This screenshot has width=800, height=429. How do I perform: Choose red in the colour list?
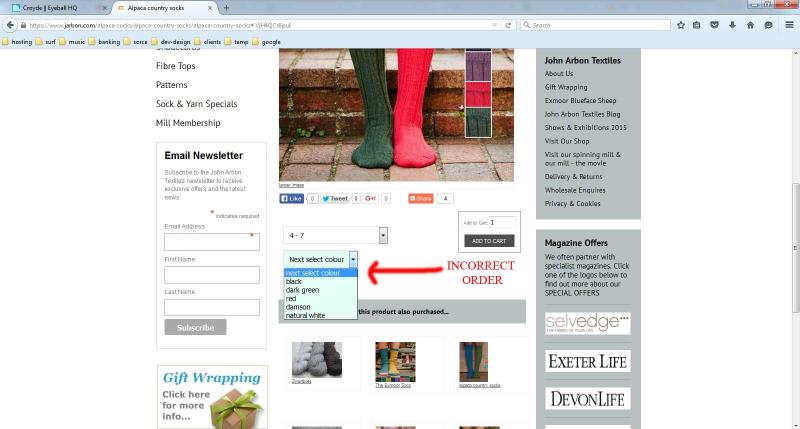pos(291,298)
